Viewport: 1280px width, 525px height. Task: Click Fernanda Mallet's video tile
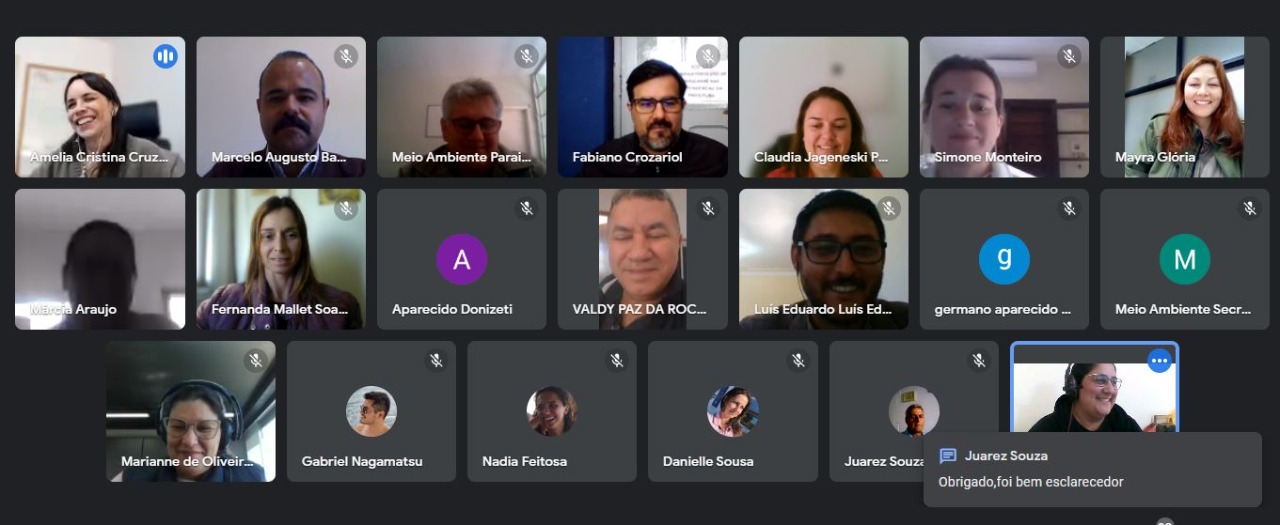(x=281, y=259)
